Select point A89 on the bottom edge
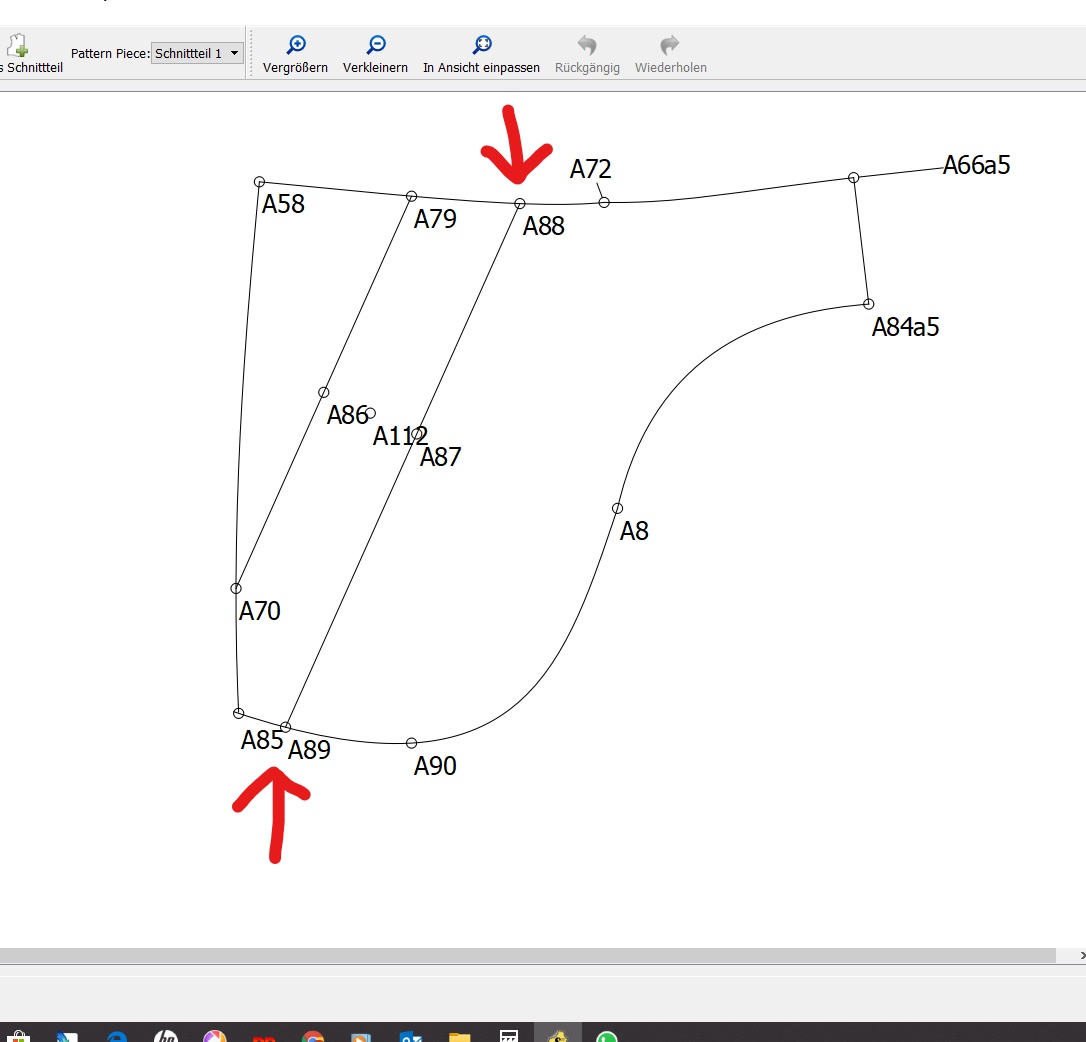This screenshot has height=1042, width=1086. pos(286,727)
